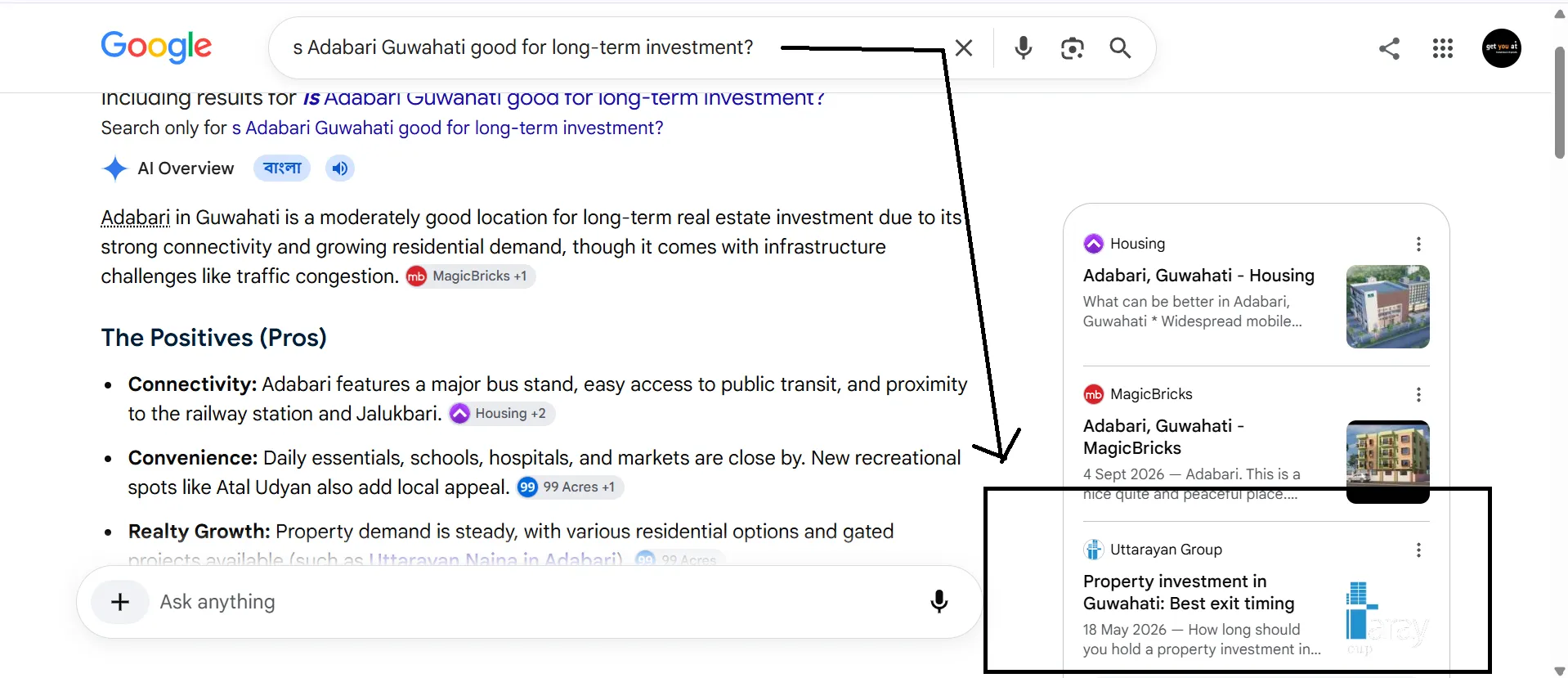Image resolution: width=1568 pixels, height=678 pixels.
Task: Open the Adabari, Guwahati - Housing result
Action: click(x=1198, y=276)
